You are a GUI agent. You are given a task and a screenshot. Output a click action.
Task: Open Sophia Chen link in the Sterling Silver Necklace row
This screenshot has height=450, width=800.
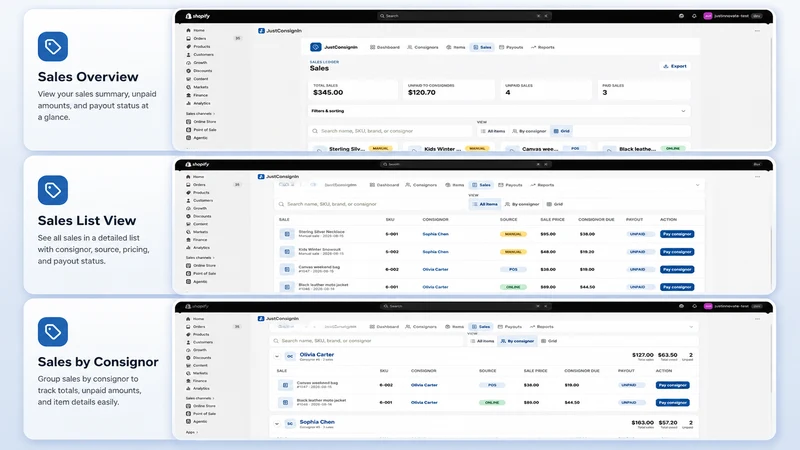click(x=435, y=234)
